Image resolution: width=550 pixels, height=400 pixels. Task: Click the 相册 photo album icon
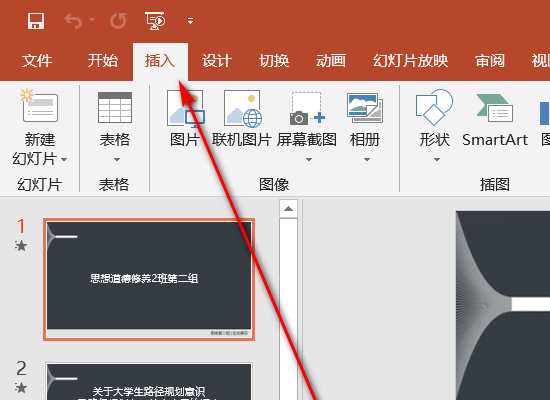tap(365, 107)
